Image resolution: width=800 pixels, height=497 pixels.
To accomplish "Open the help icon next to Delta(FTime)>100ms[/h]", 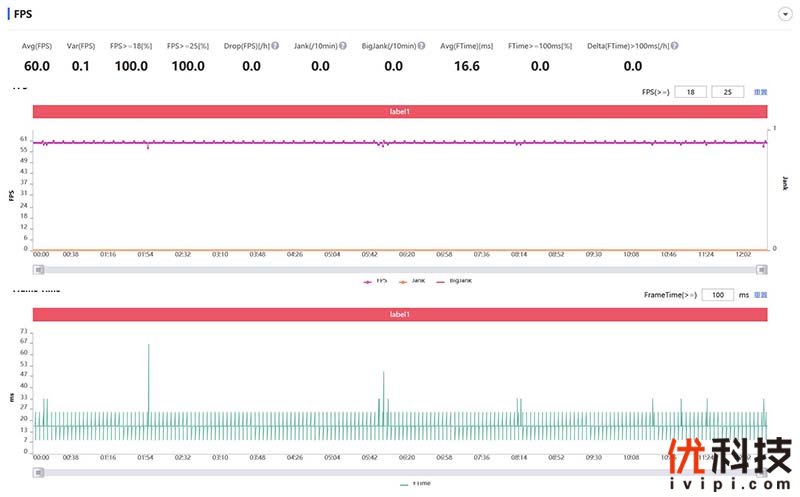I will pyautogui.click(x=675, y=46).
